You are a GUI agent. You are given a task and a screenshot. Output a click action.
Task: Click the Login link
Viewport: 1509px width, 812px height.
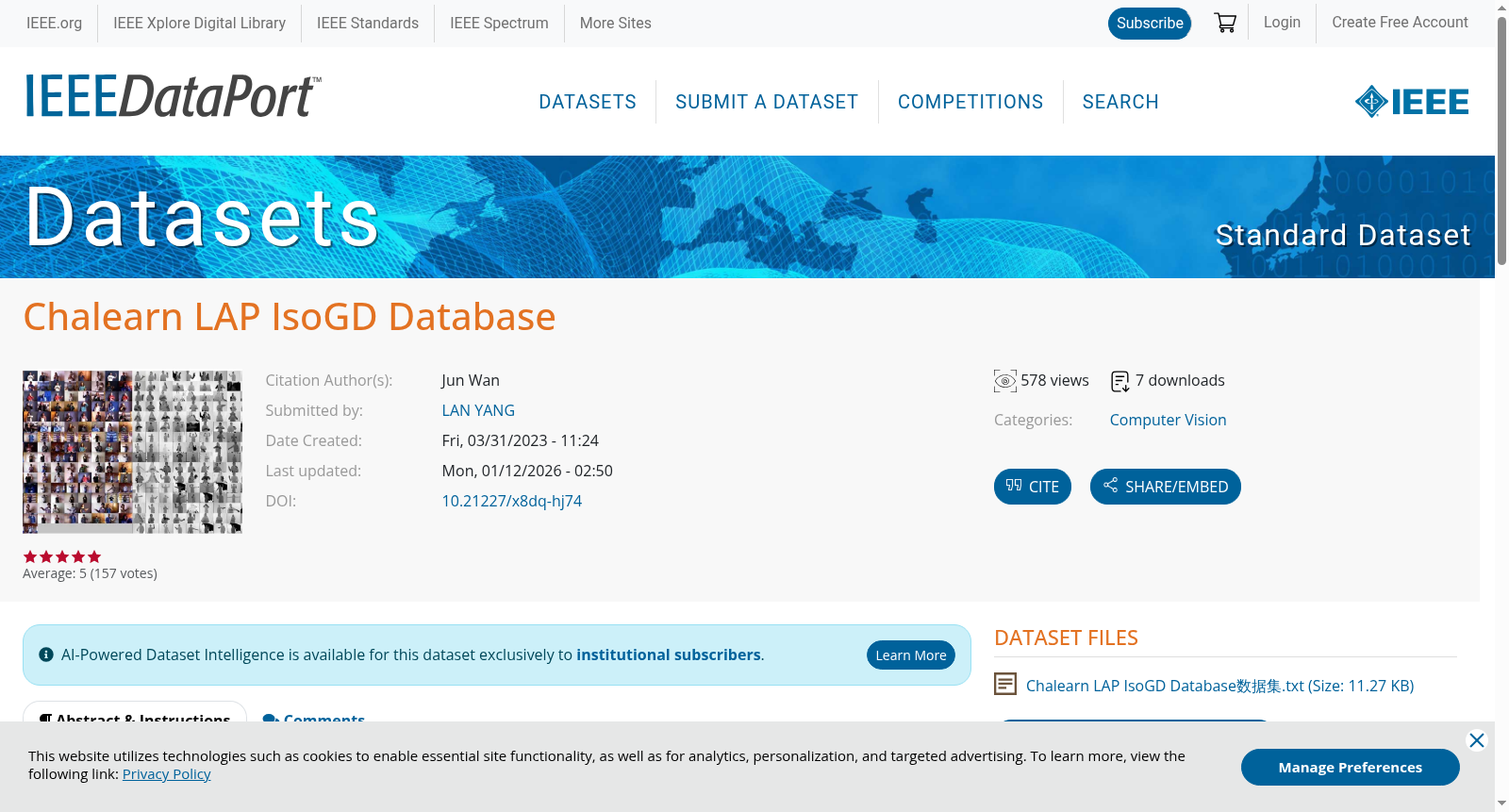point(1282,22)
